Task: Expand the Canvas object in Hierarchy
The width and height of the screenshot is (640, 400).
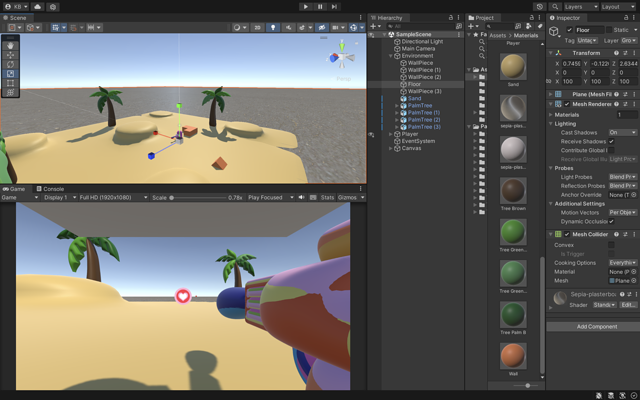Action: (x=391, y=148)
